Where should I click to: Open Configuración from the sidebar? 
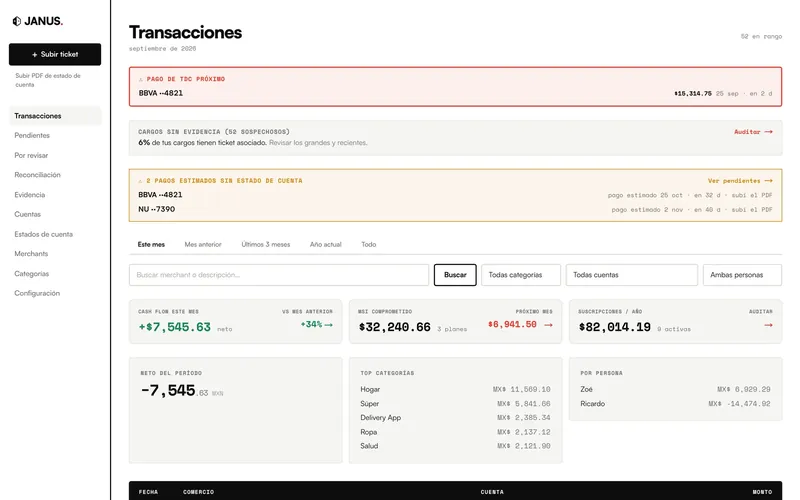37,293
